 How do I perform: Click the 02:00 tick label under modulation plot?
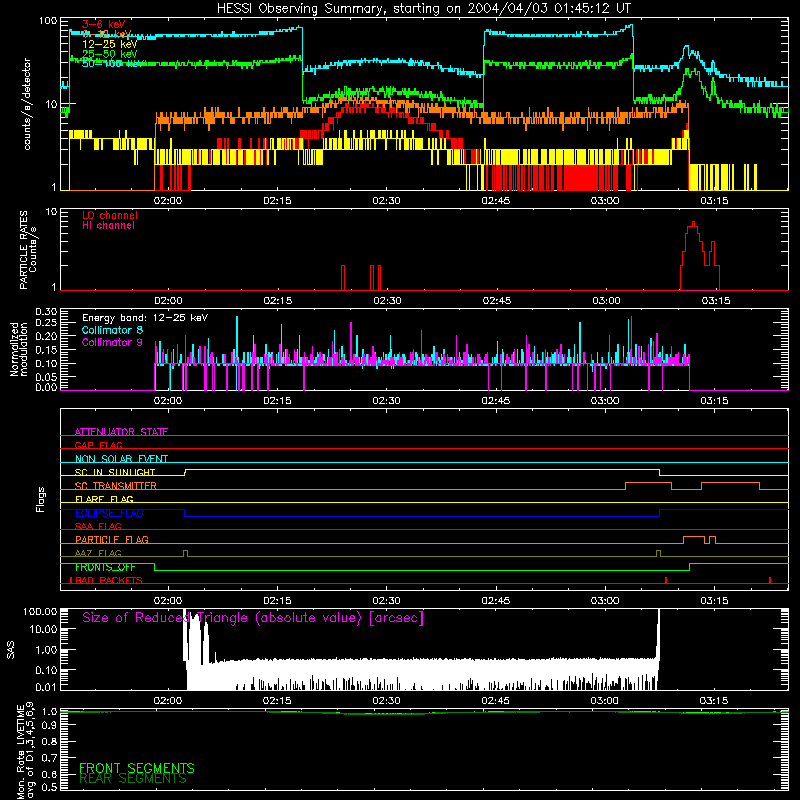click(168, 401)
